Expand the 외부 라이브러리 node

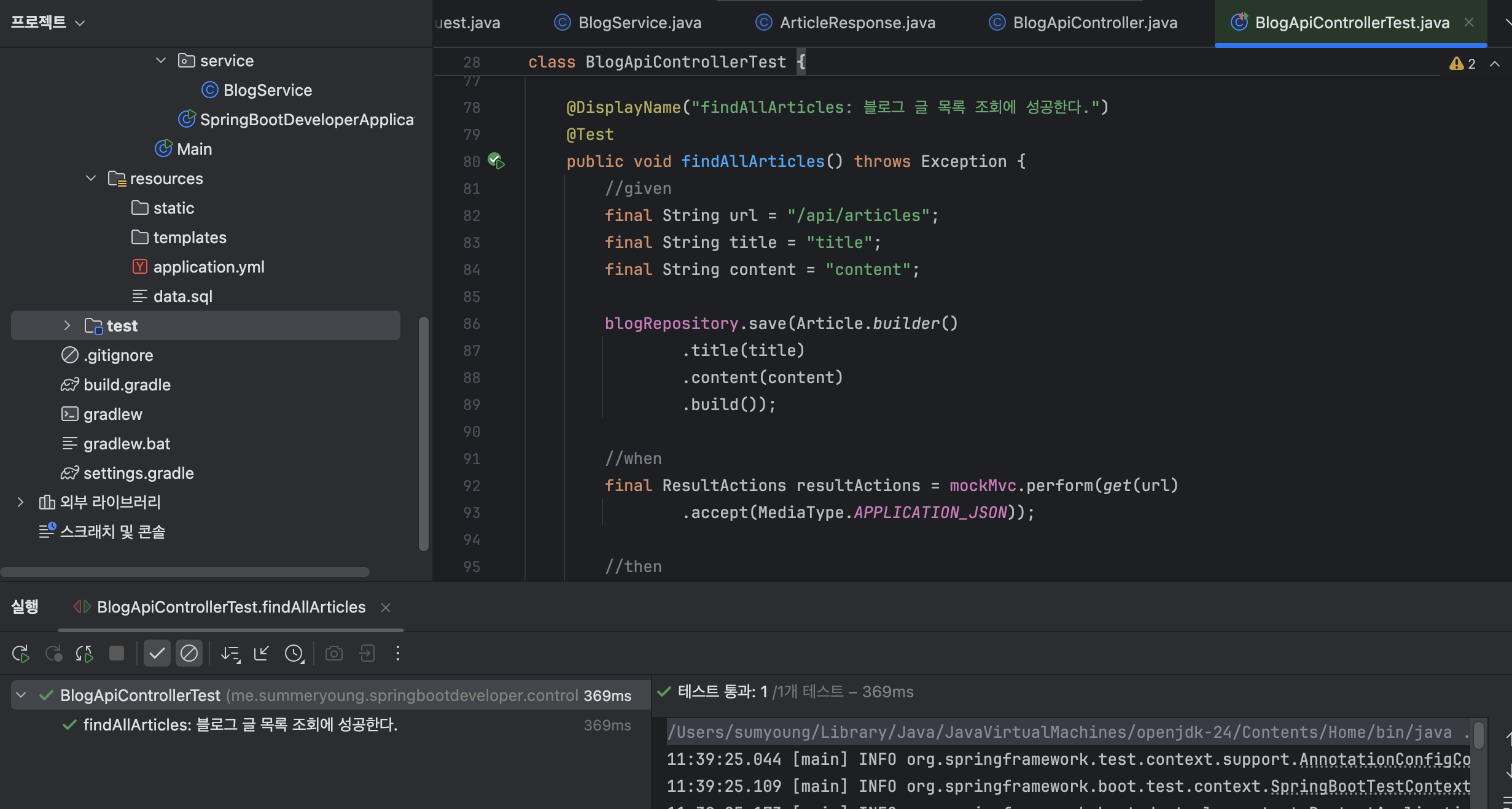20,503
